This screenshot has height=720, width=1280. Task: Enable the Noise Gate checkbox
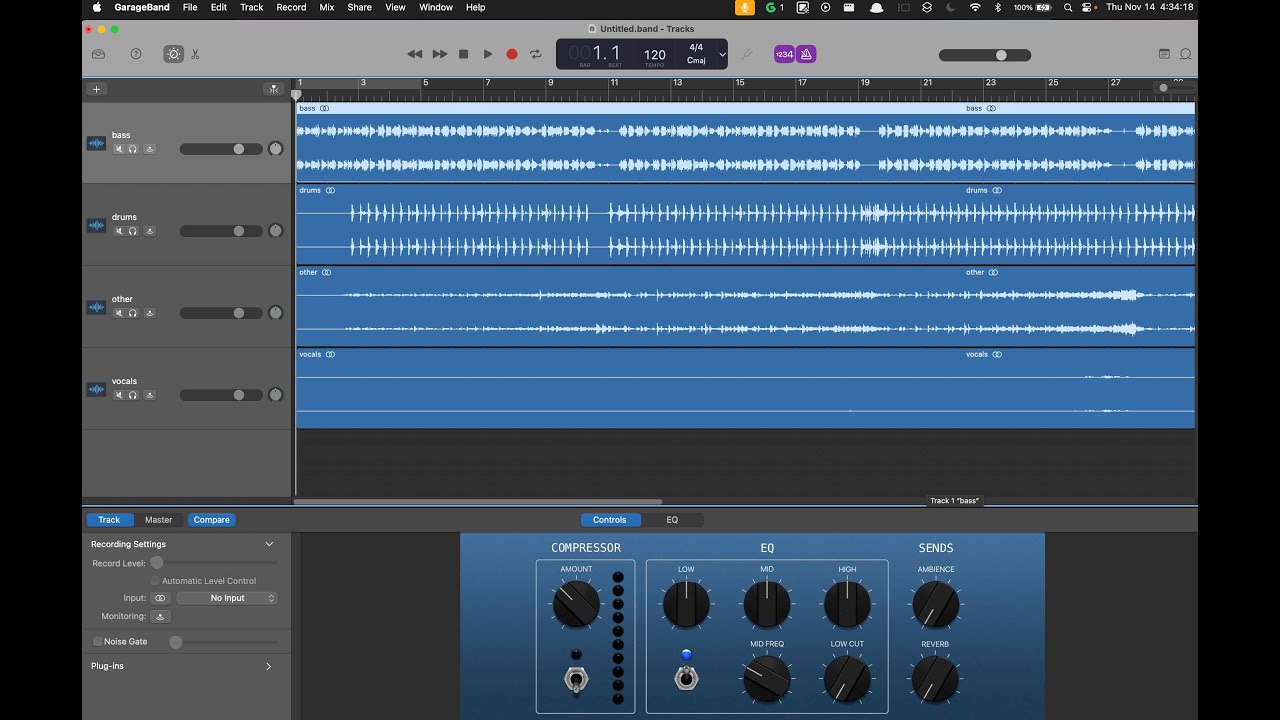(97, 642)
